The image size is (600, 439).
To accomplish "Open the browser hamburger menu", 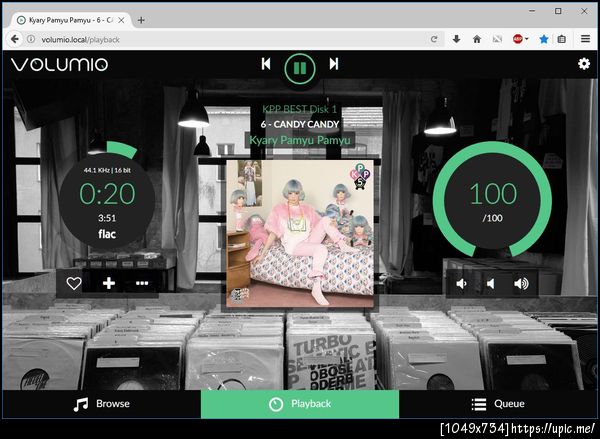I will click(585, 39).
